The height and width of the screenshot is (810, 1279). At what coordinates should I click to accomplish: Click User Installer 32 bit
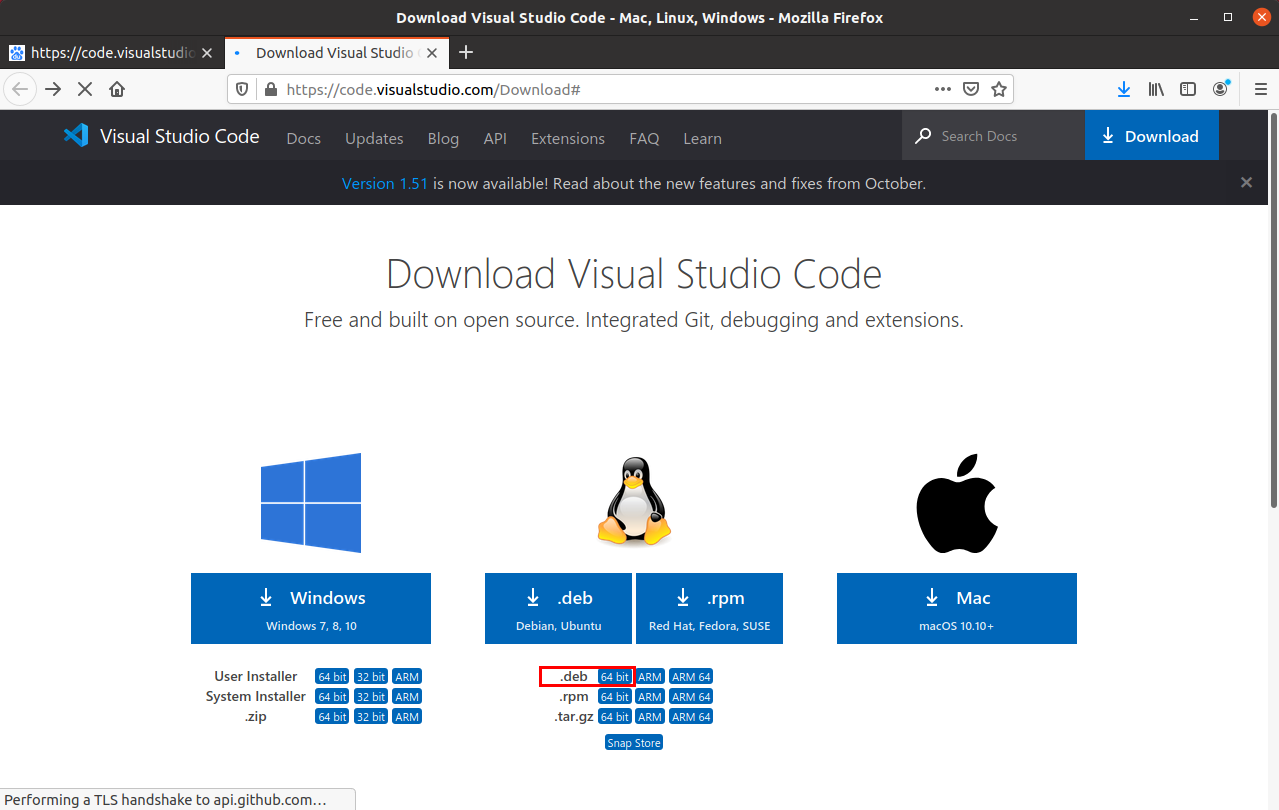point(371,677)
